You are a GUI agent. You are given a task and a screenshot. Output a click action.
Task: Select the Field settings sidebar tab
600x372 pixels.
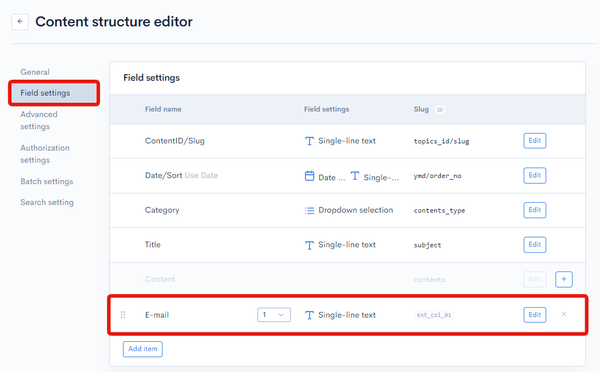[x=54, y=93]
